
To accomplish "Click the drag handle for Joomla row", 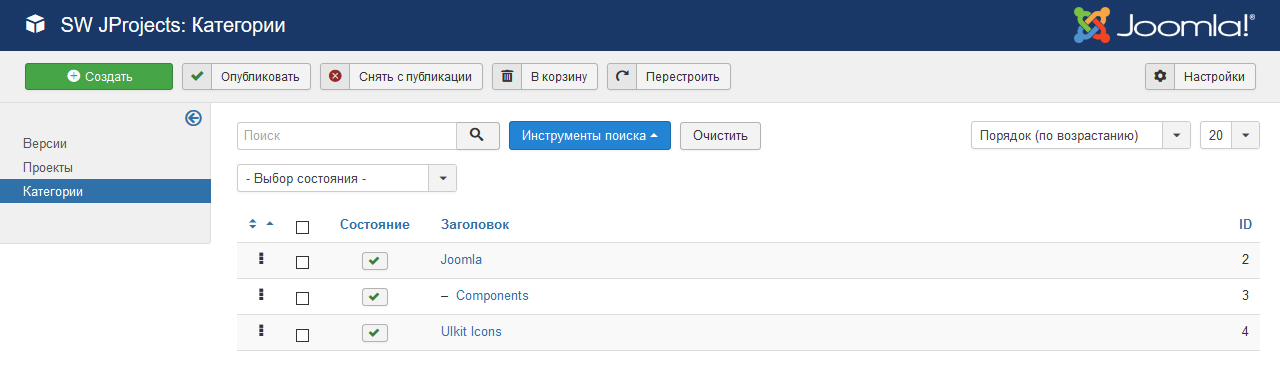I will click(x=261, y=259).
